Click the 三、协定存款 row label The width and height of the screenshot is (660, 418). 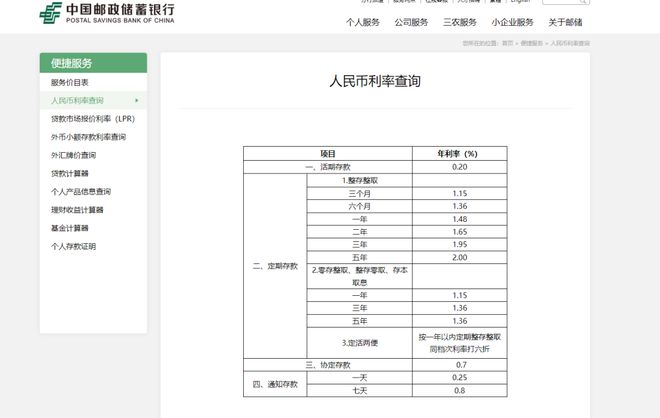click(x=328, y=365)
